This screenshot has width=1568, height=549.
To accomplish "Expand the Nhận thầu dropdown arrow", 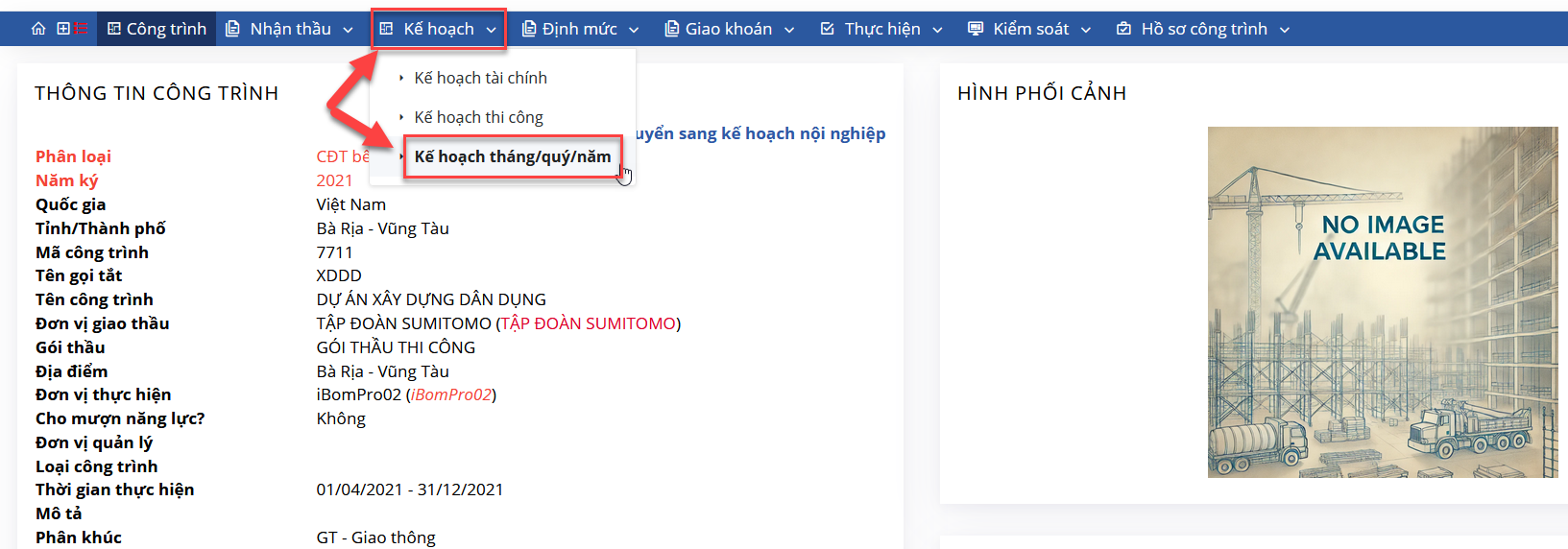I will [x=349, y=30].
